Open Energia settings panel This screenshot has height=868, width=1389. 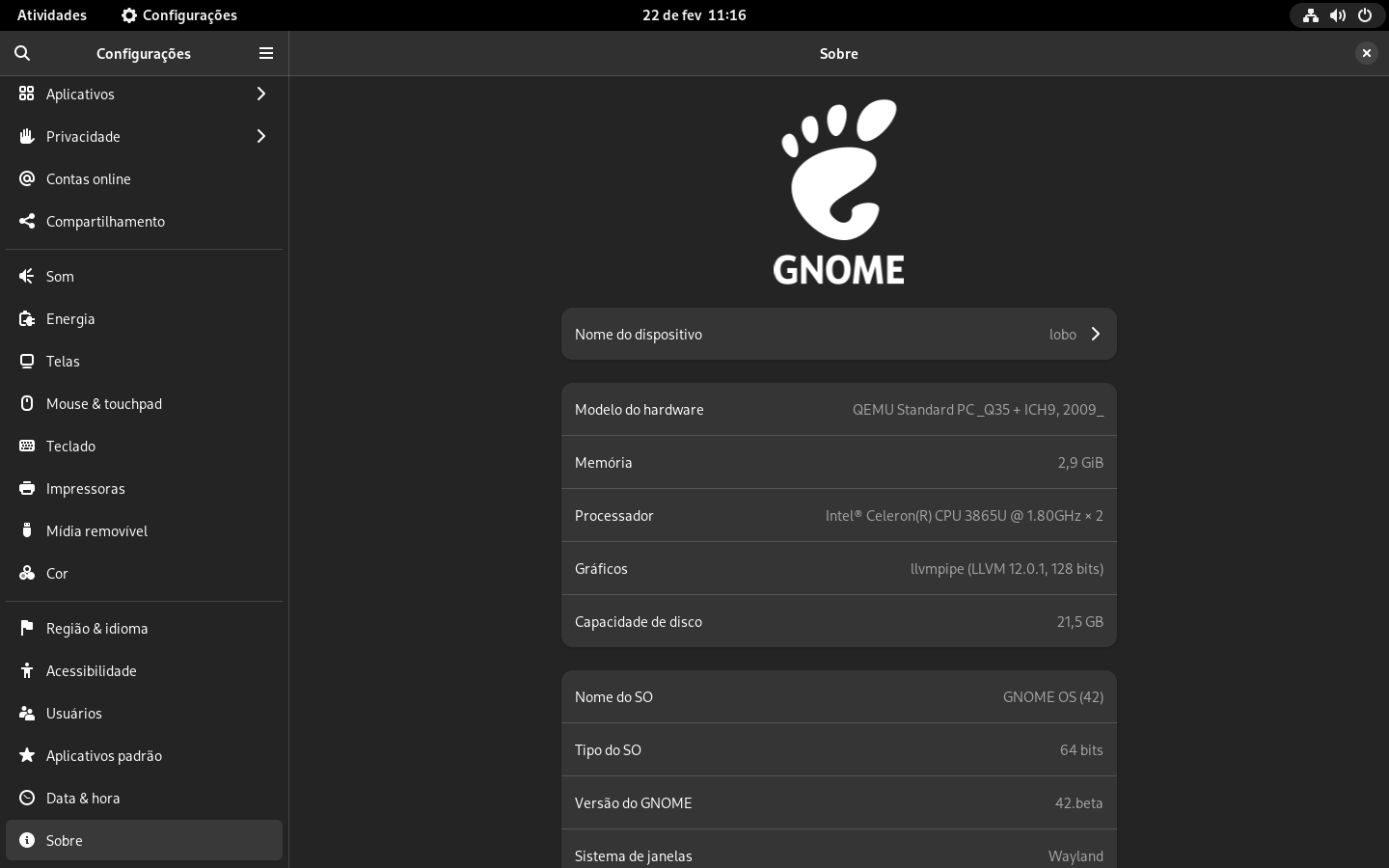tap(145, 318)
